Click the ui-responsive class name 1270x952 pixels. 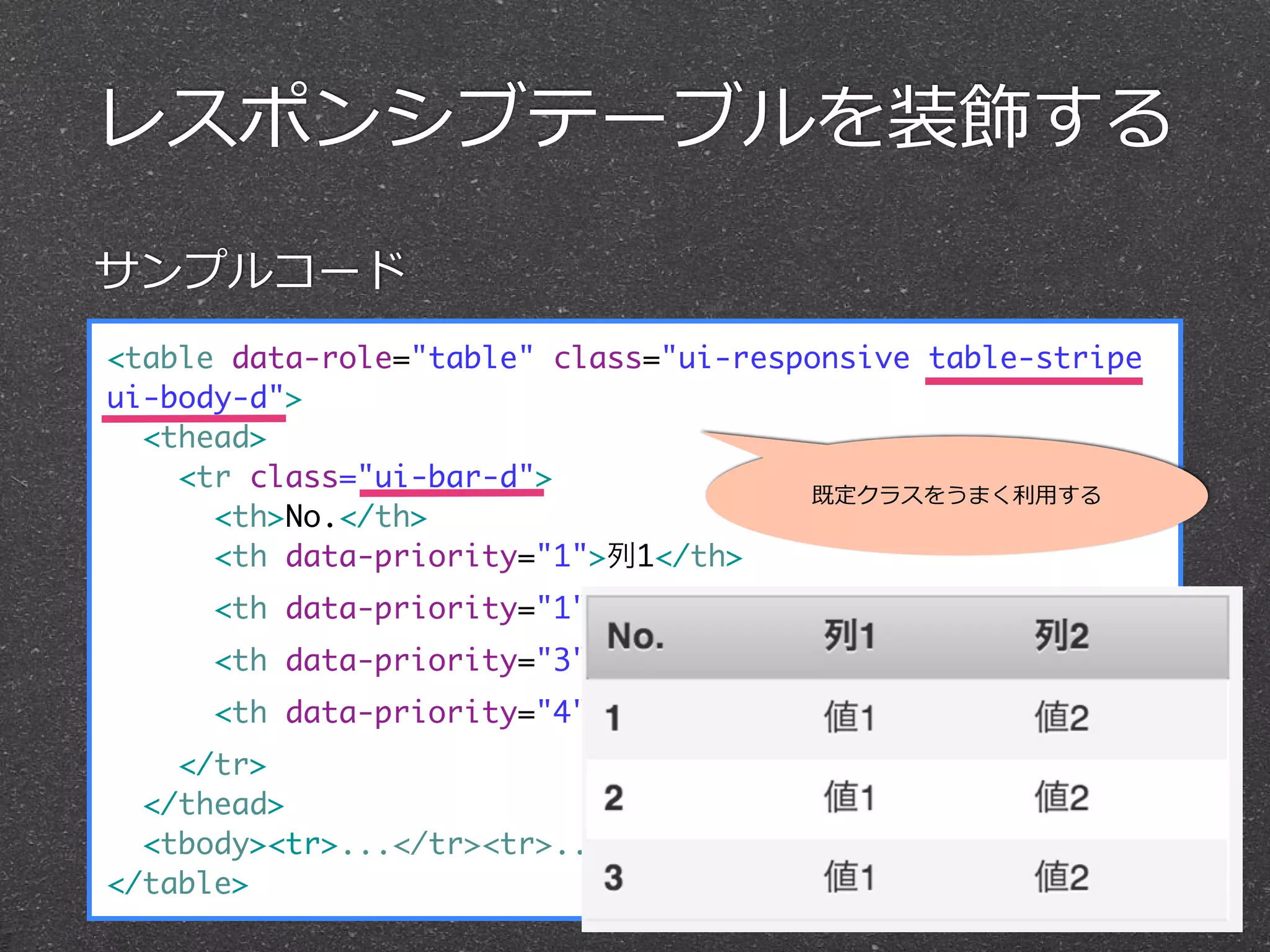(x=794, y=358)
